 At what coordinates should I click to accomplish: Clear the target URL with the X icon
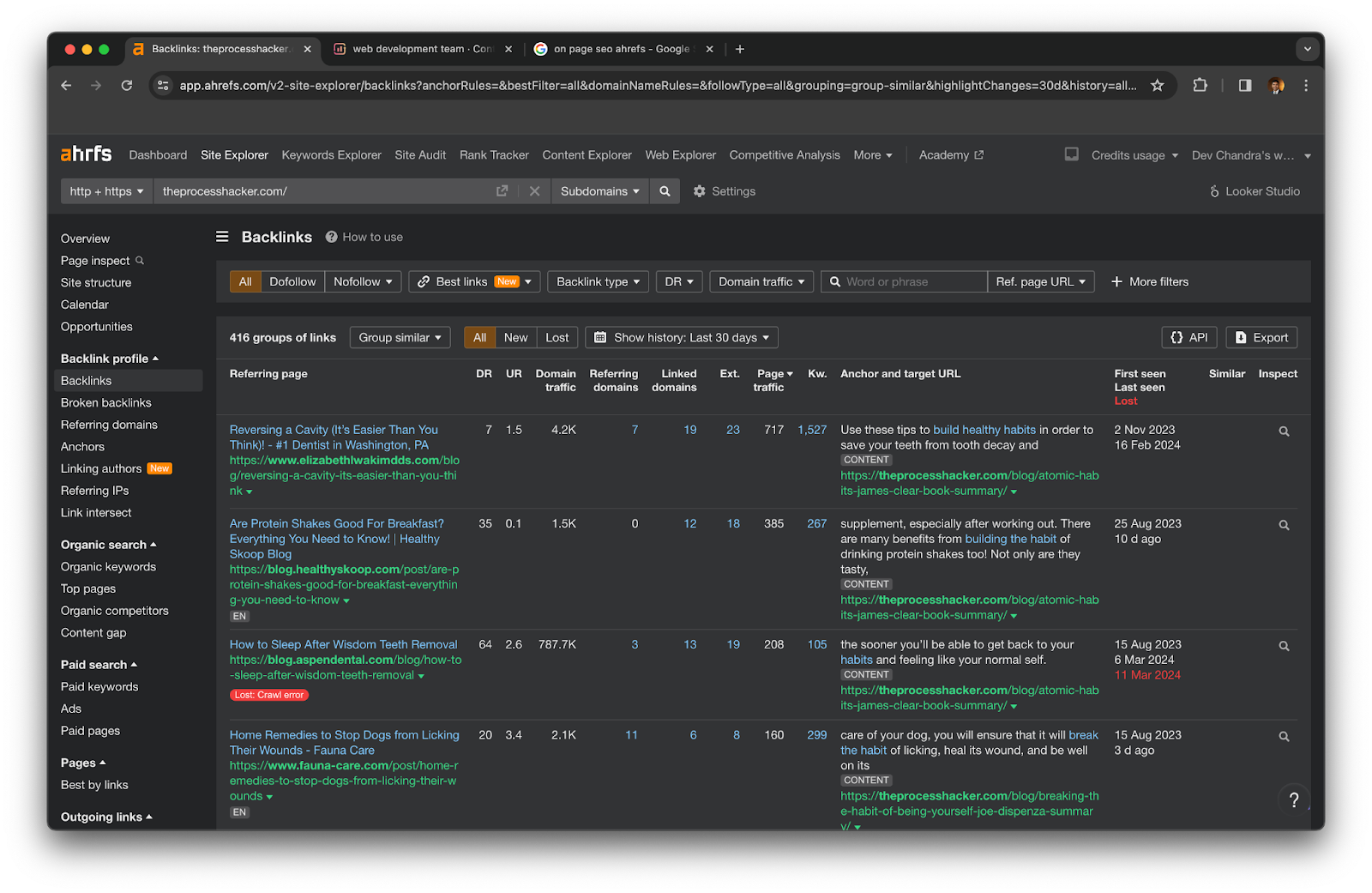tap(534, 191)
